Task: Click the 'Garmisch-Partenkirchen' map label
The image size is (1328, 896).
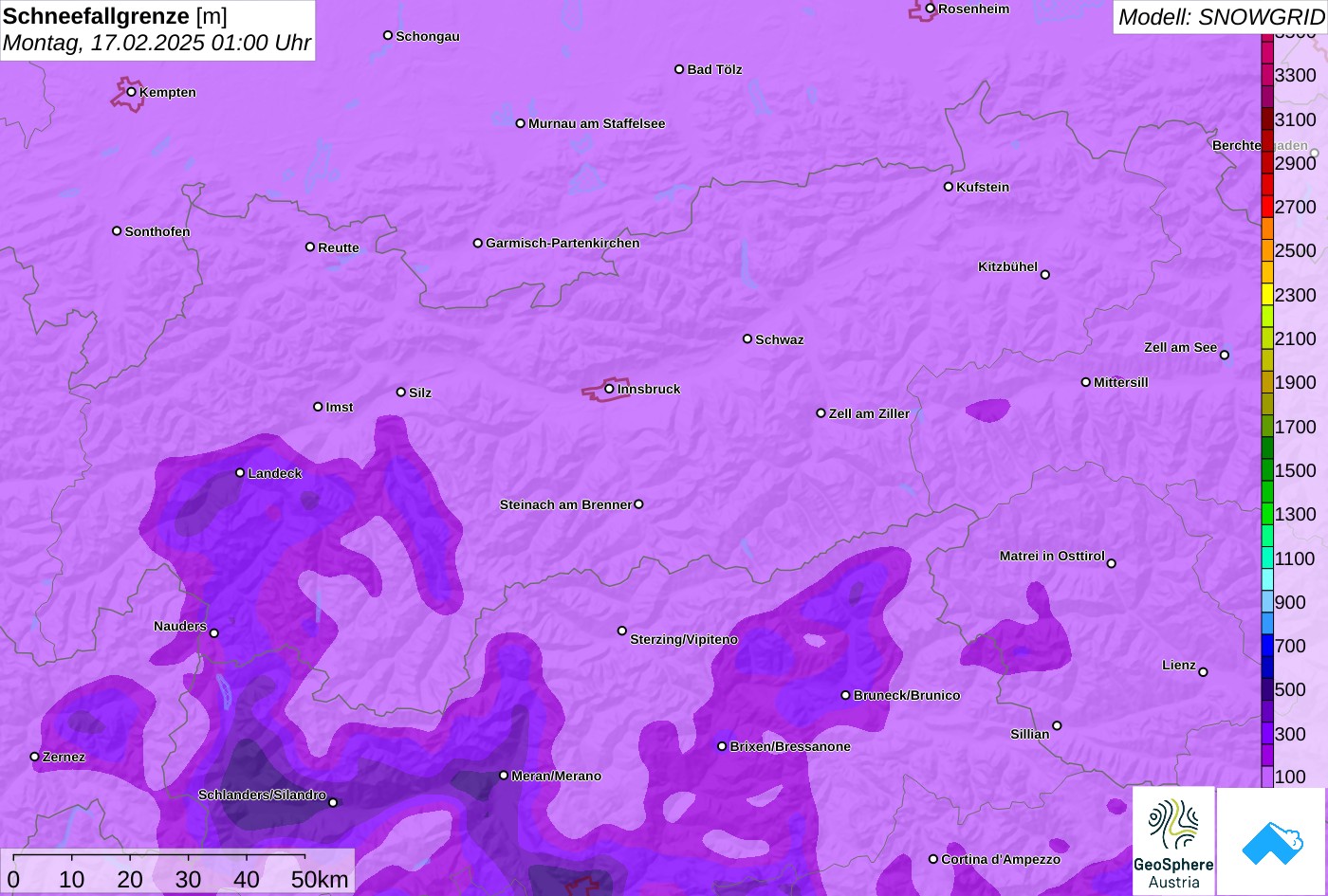Action: [x=563, y=243]
